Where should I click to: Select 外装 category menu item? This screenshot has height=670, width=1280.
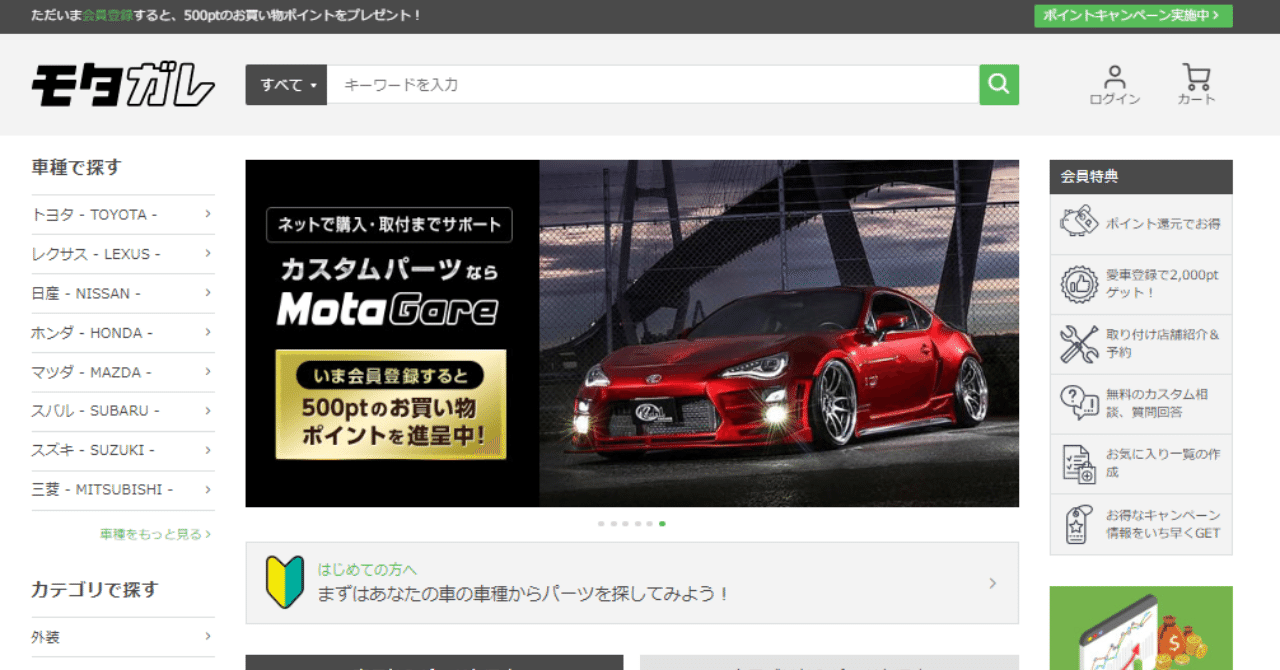click(x=123, y=637)
